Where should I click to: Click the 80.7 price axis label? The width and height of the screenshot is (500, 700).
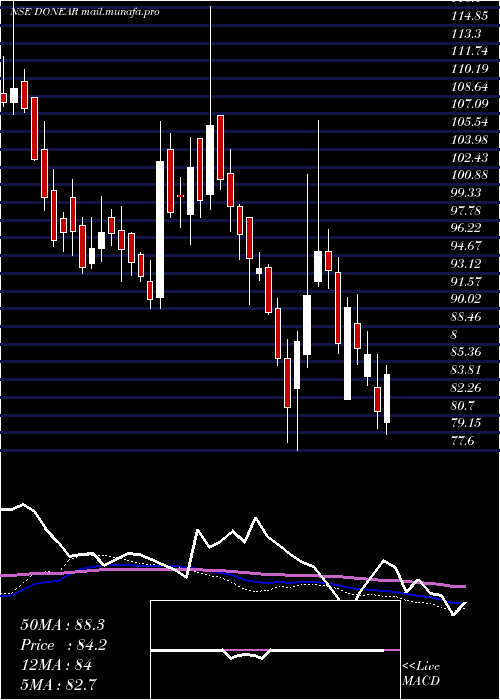coord(464,406)
